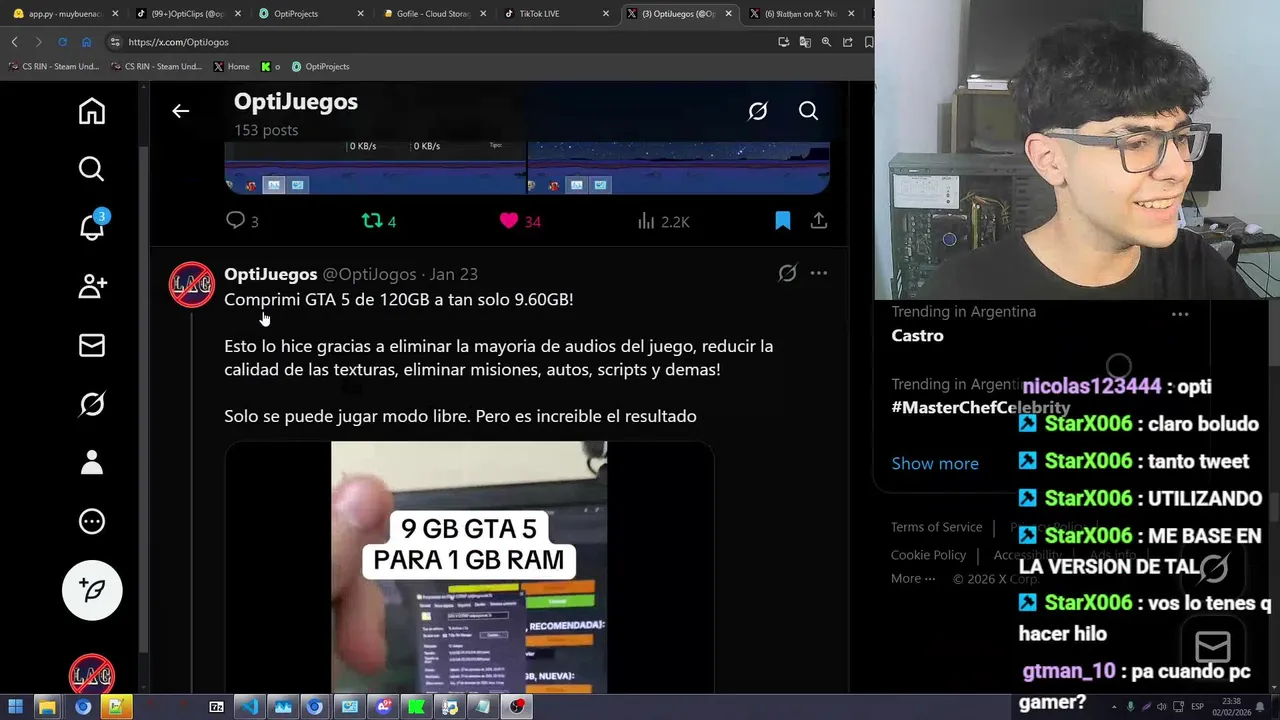Open Python icon in taskbar

(x=450, y=707)
